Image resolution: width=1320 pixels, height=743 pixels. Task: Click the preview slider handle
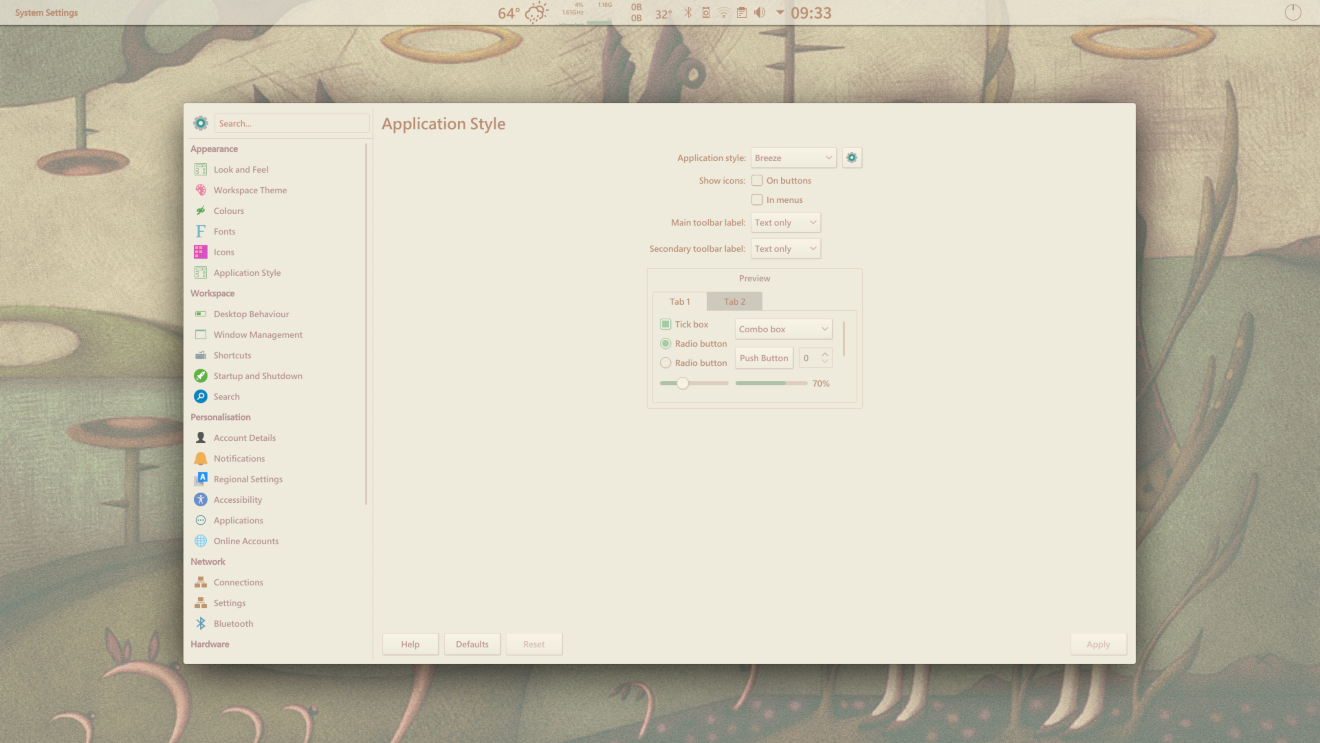click(x=683, y=383)
